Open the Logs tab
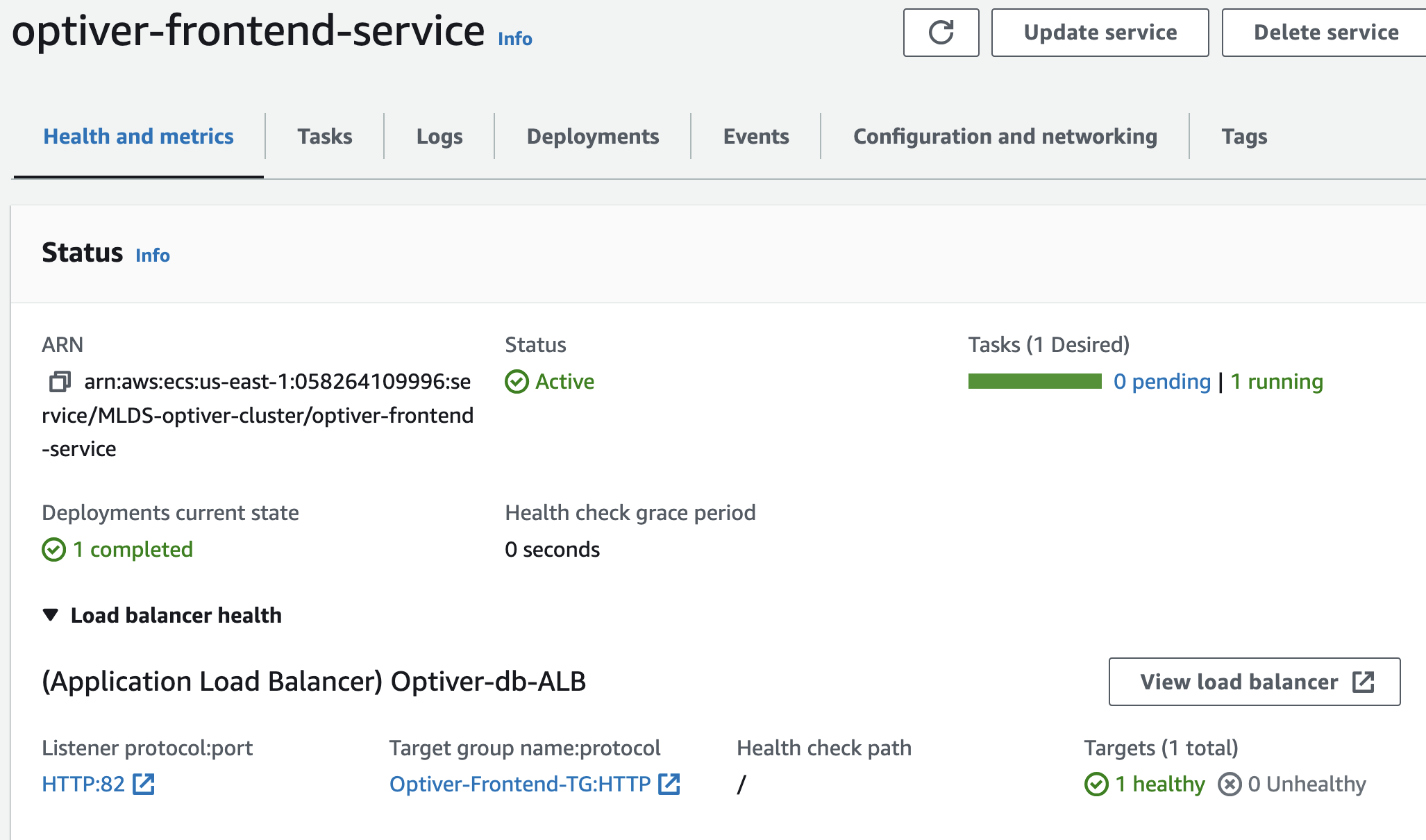Screen dimensions: 1426x840 [x=439, y=136]
